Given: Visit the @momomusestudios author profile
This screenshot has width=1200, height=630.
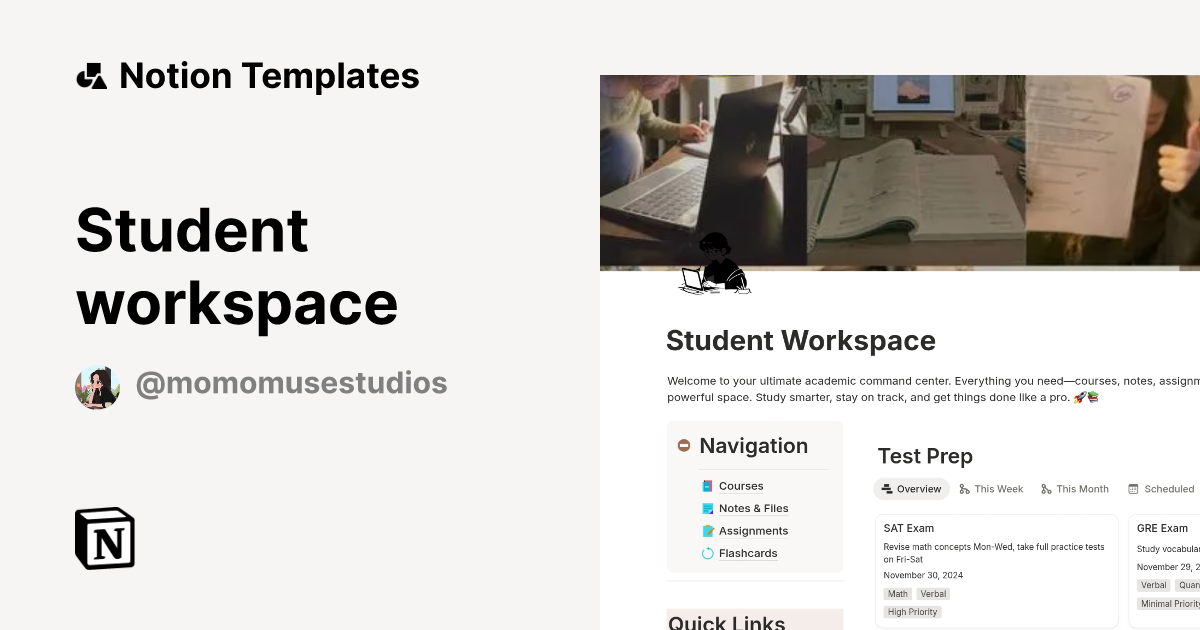Looking at the screenshot, I should coord(291,383).
